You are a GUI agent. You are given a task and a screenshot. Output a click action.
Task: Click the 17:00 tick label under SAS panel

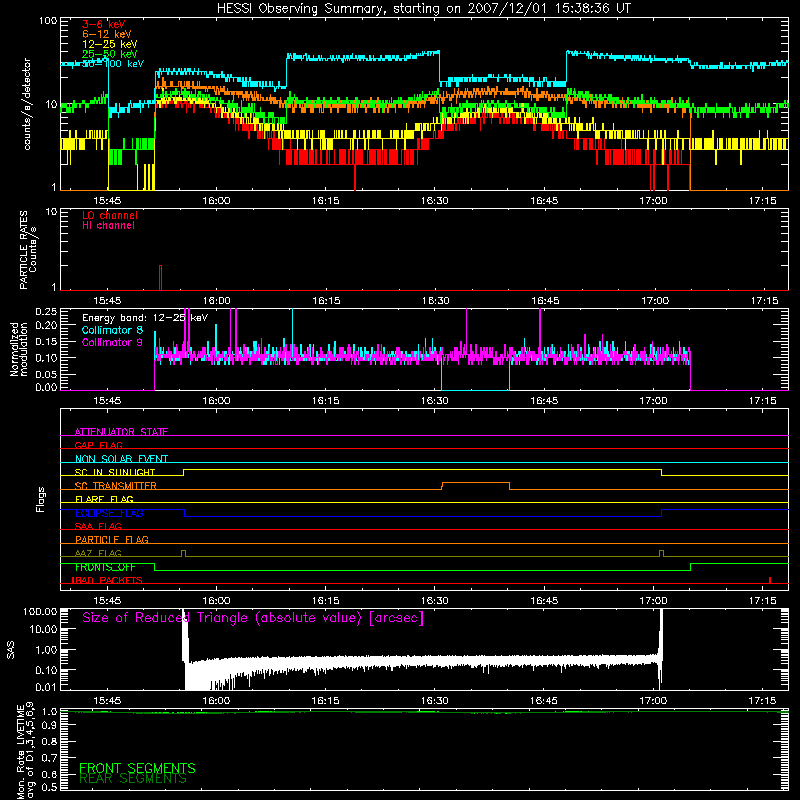[653, 701]
